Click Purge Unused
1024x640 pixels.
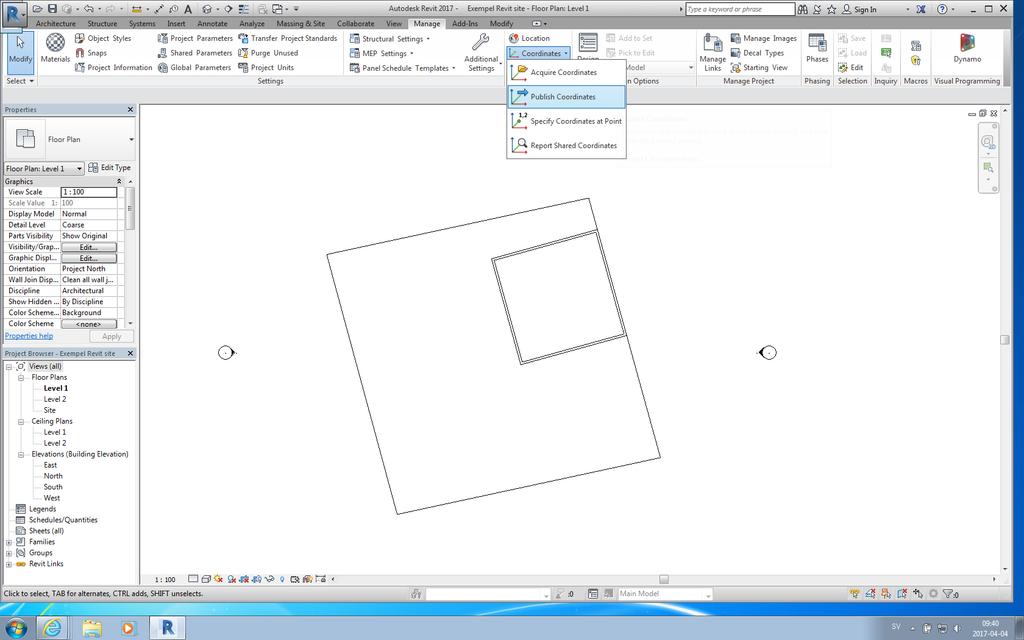[x=268, y=53]
